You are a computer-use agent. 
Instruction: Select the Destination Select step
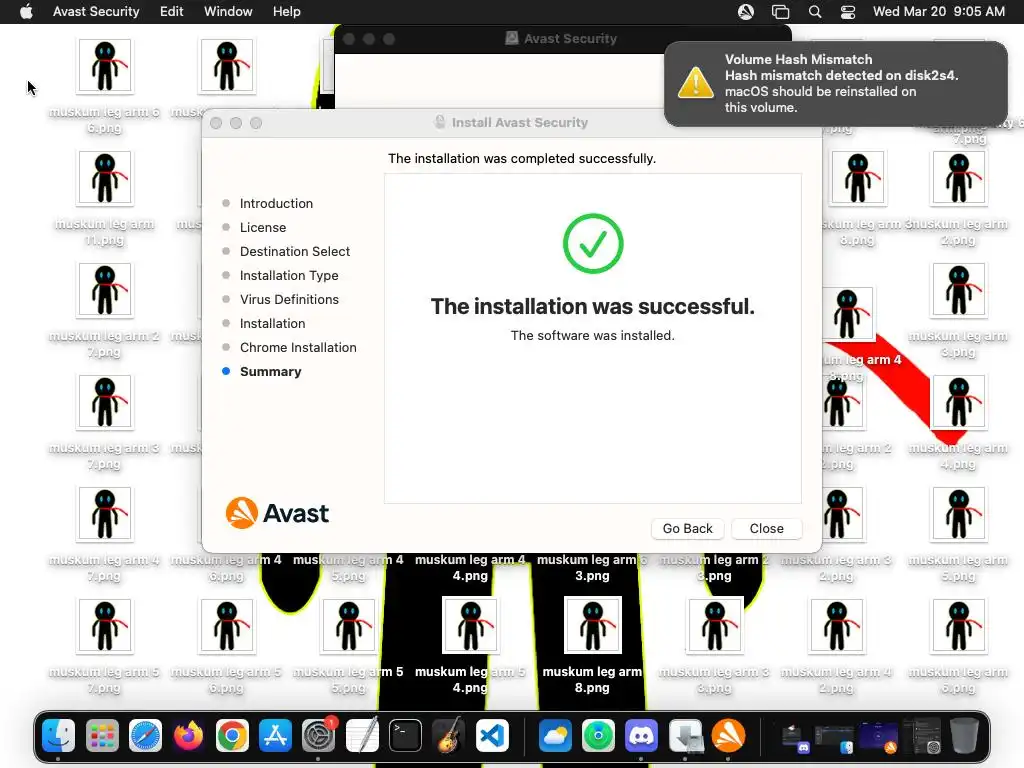(295, 251)
